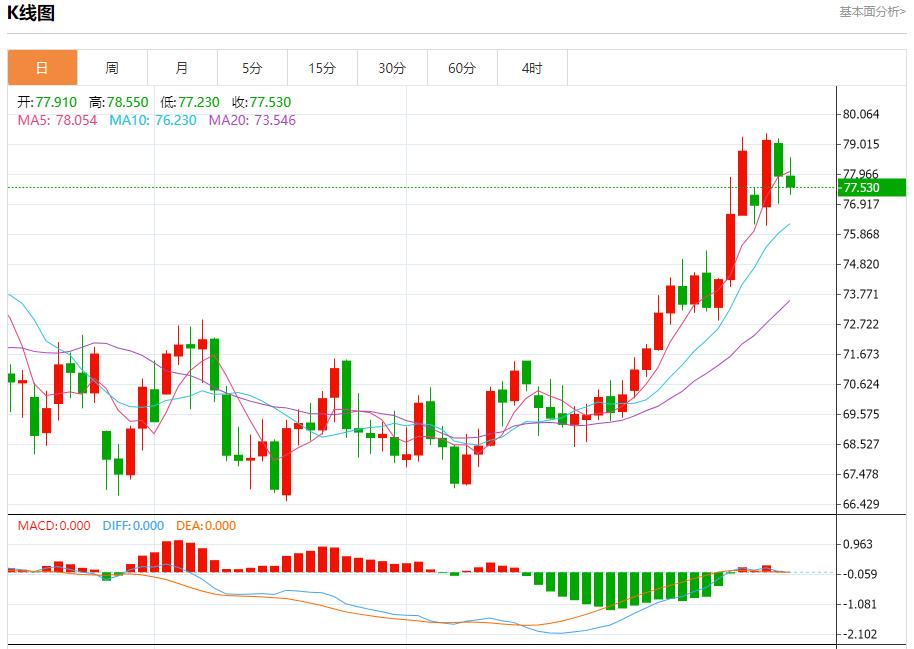Switch to the 月 monthly tab
The width and height of the screenshot is (914, 649).
pyautogui.click(x=182, y=68)
